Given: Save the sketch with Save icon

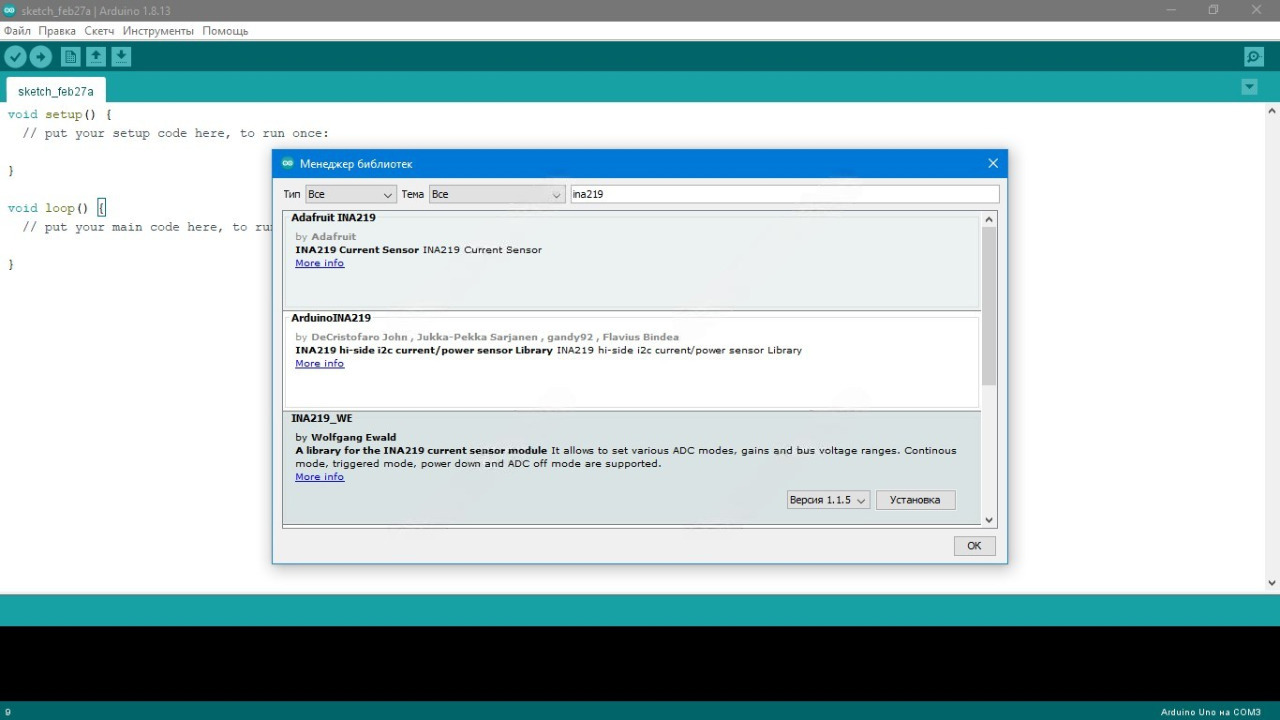Looking at the screenshot, I should 121,57.
